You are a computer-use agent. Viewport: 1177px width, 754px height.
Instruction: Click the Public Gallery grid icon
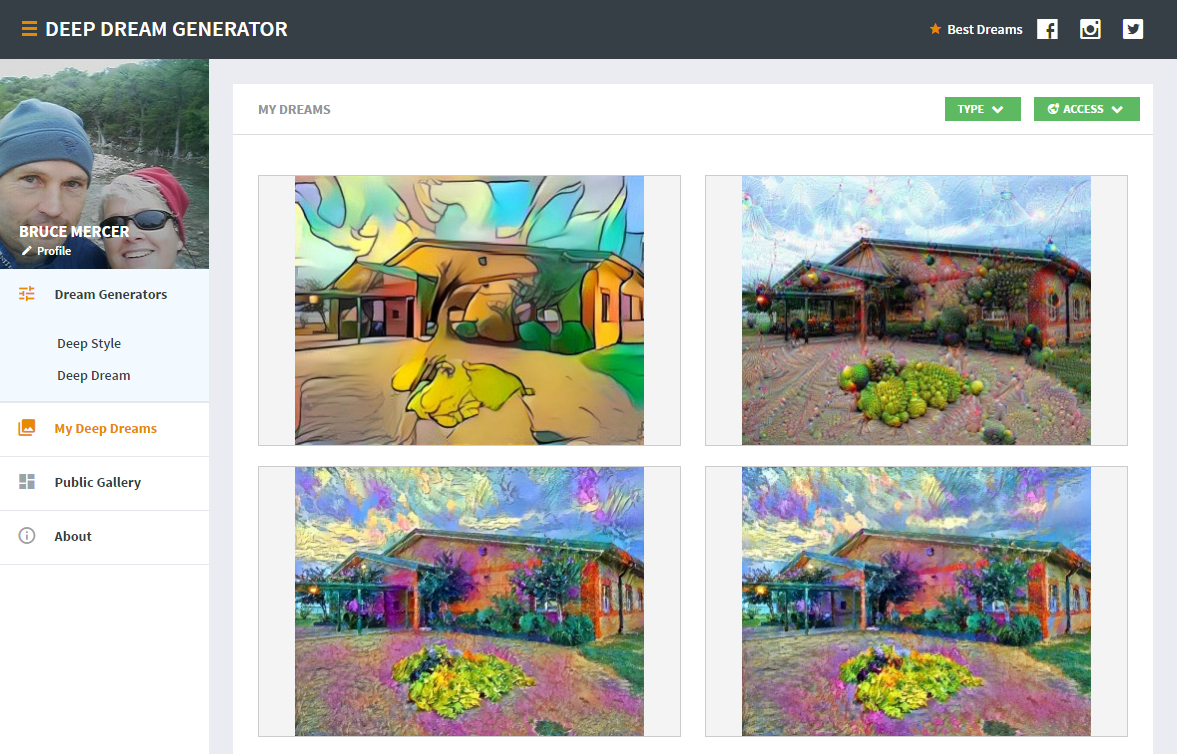click(x=27, y=481)
